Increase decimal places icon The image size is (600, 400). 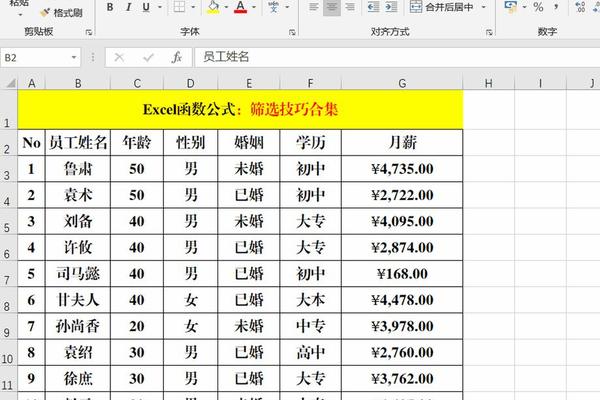coord(580,7)
